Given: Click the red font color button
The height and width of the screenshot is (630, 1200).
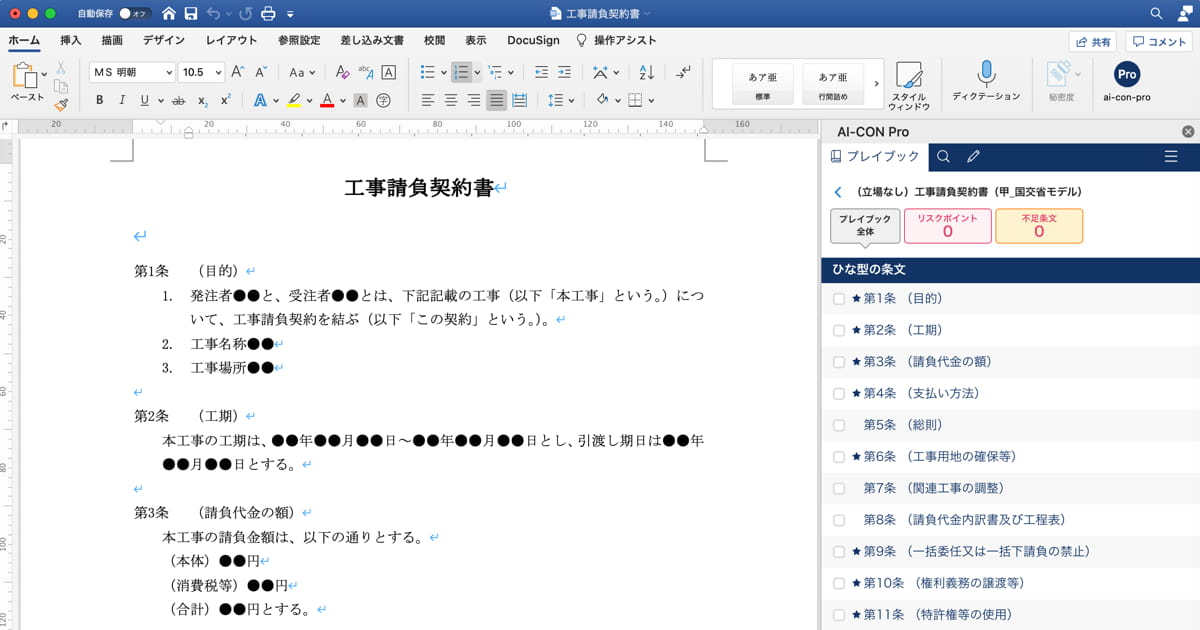Looking at the screenshot, I should click(327, 100).
